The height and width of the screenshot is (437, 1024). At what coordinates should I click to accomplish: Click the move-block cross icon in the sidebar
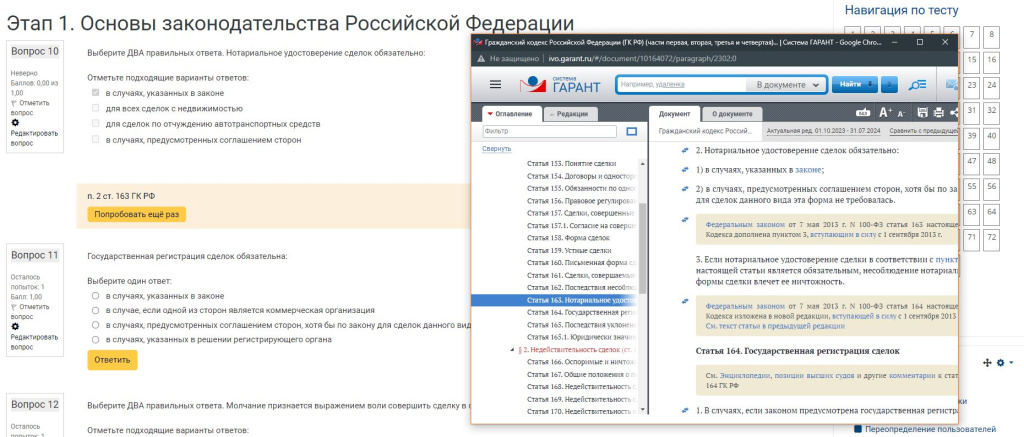pyautogui.click(x=987, y=363)
